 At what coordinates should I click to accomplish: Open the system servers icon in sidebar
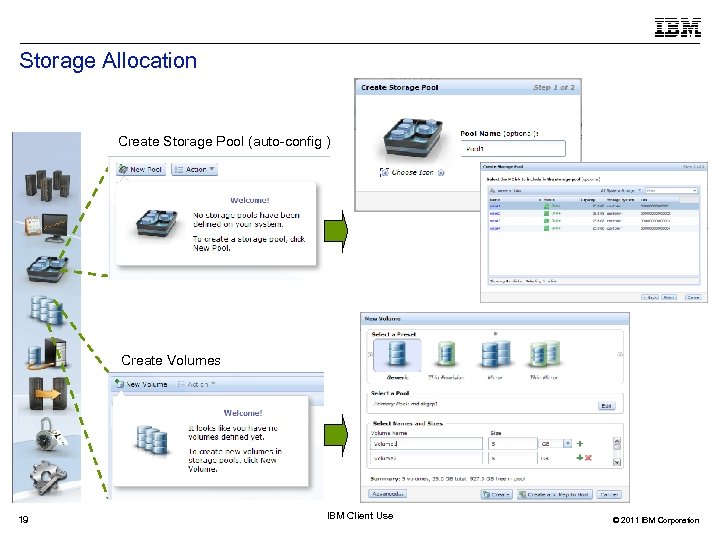point(47,185)
